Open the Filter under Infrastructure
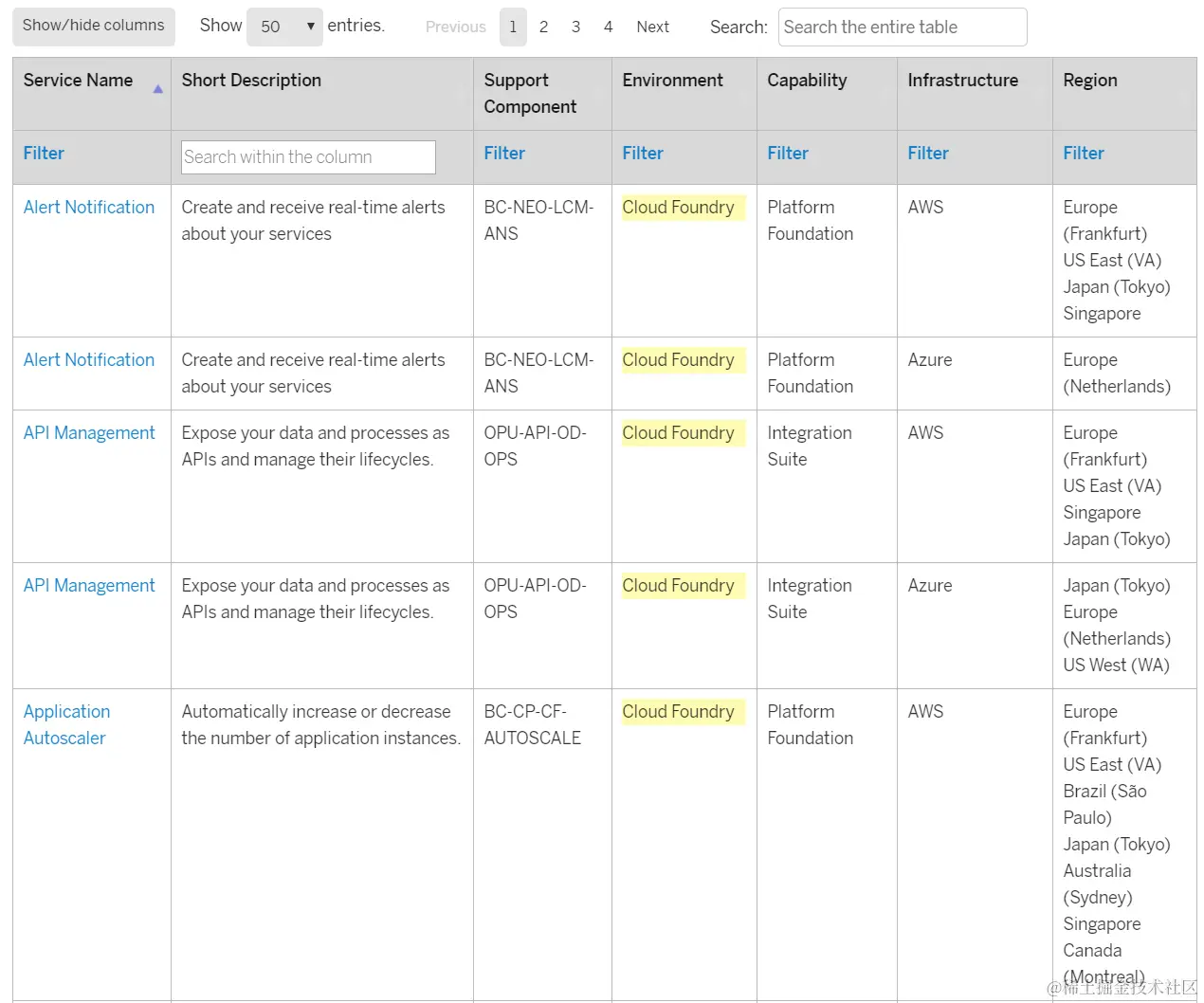 coord(928,154)
